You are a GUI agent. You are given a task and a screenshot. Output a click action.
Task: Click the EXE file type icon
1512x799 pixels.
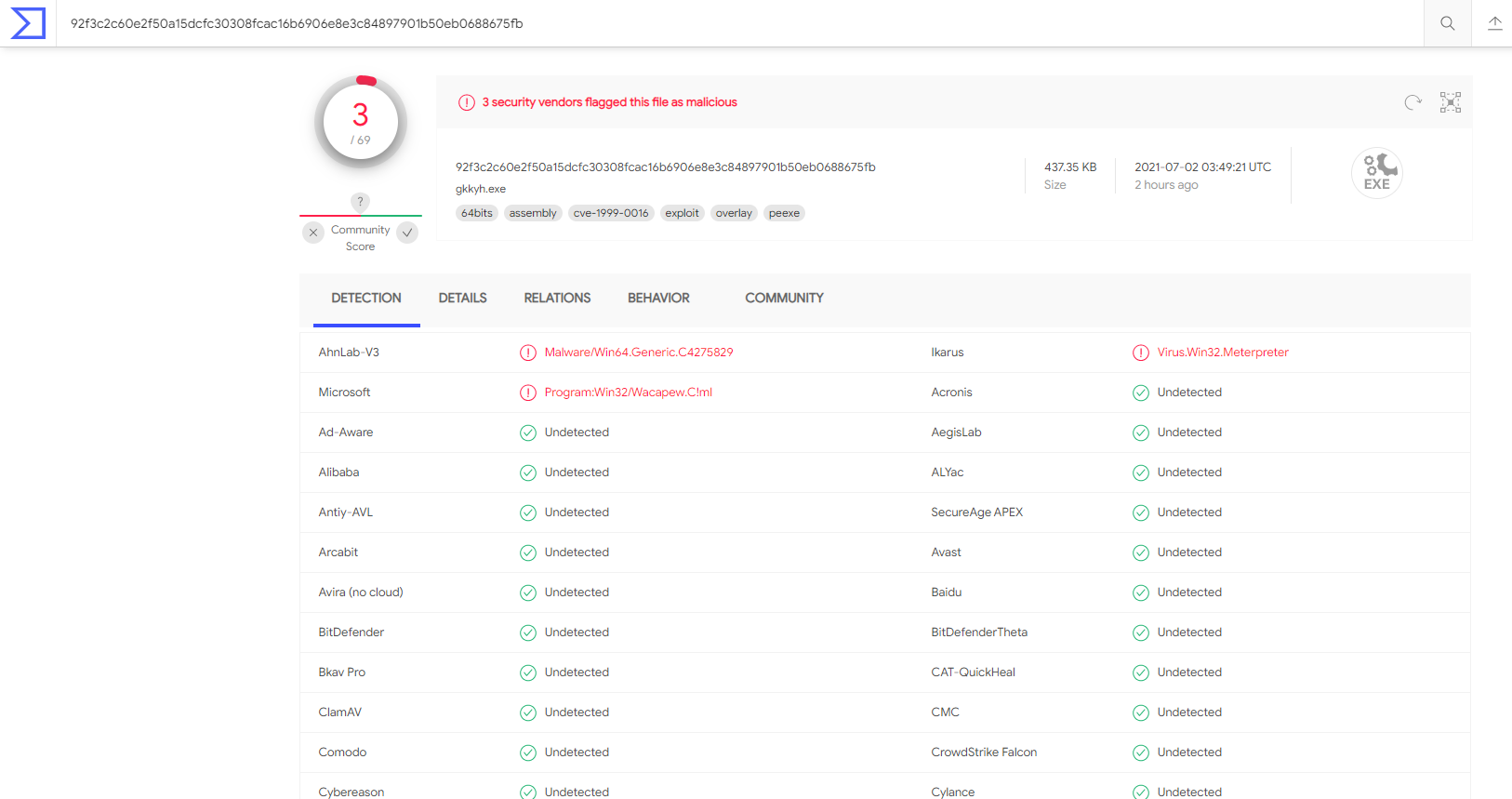[x=1376, y=173]
